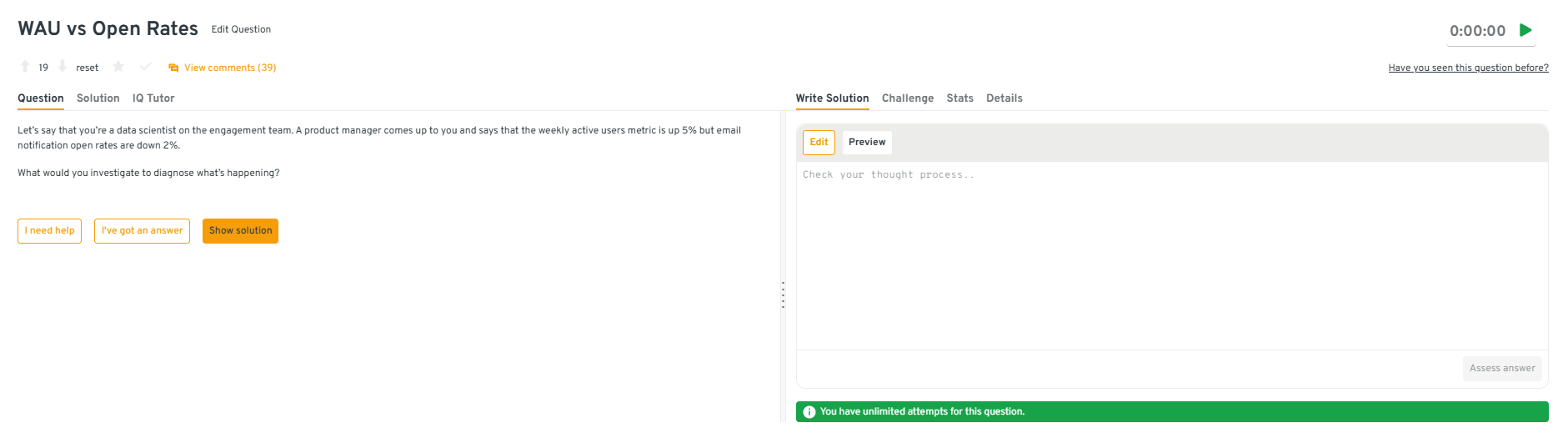The image size is (1568, 443).
Task: Select the Challenge tab
Action: pos(907,98)
